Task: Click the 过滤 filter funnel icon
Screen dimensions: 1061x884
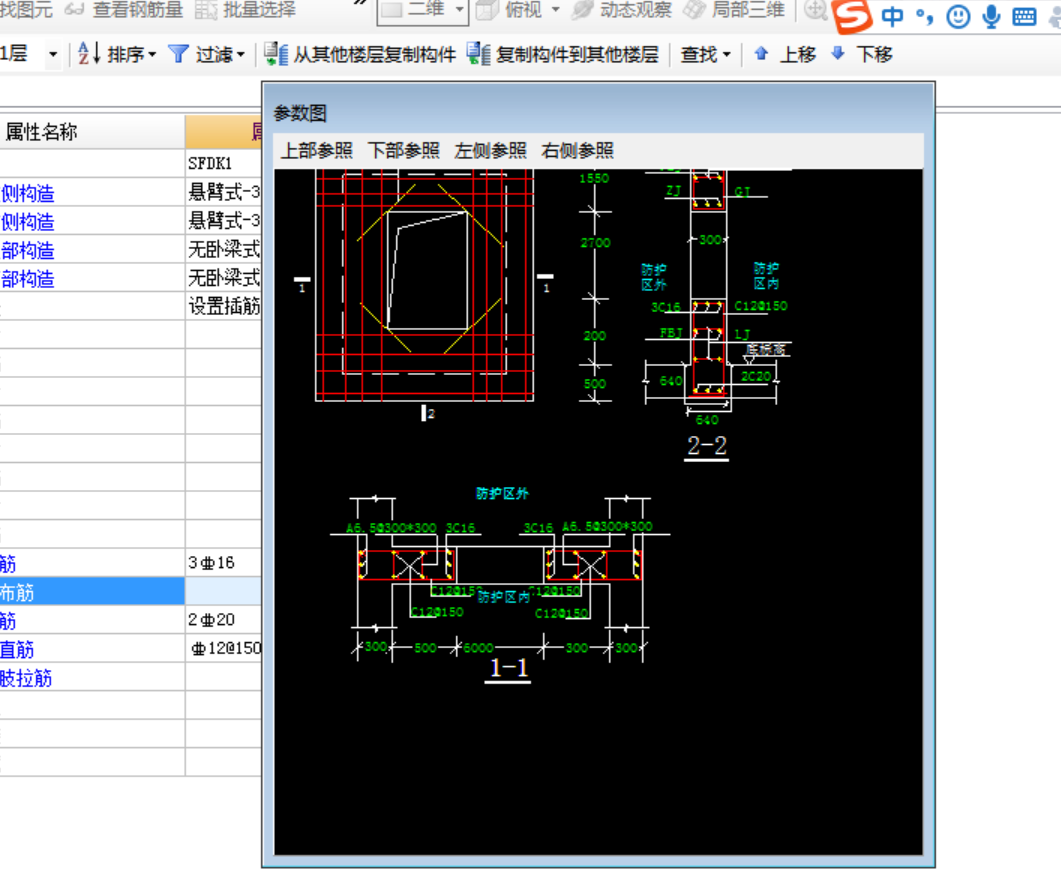Action: [x=178, y=53]
